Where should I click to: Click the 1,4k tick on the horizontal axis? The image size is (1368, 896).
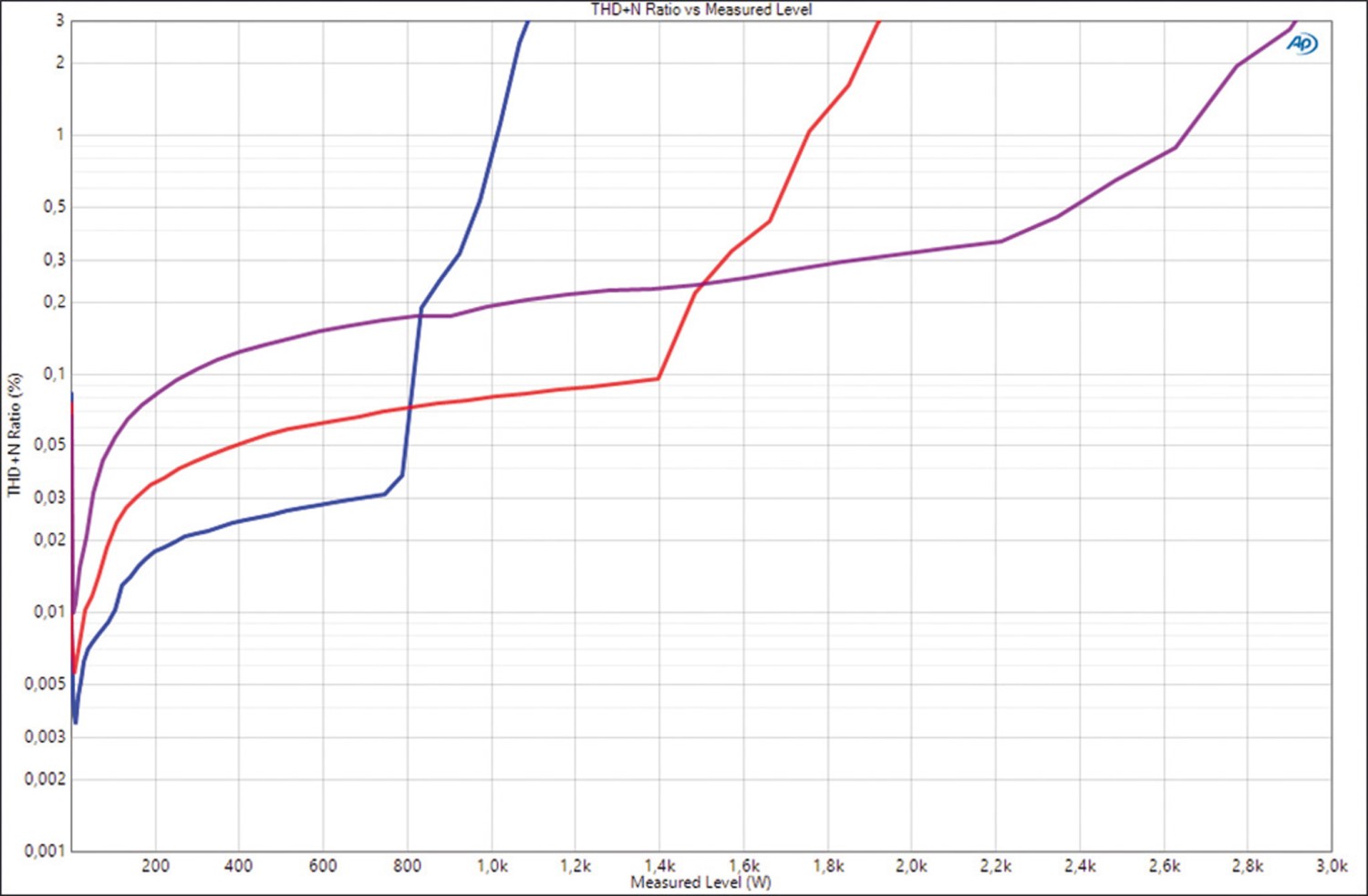point(659,866)
